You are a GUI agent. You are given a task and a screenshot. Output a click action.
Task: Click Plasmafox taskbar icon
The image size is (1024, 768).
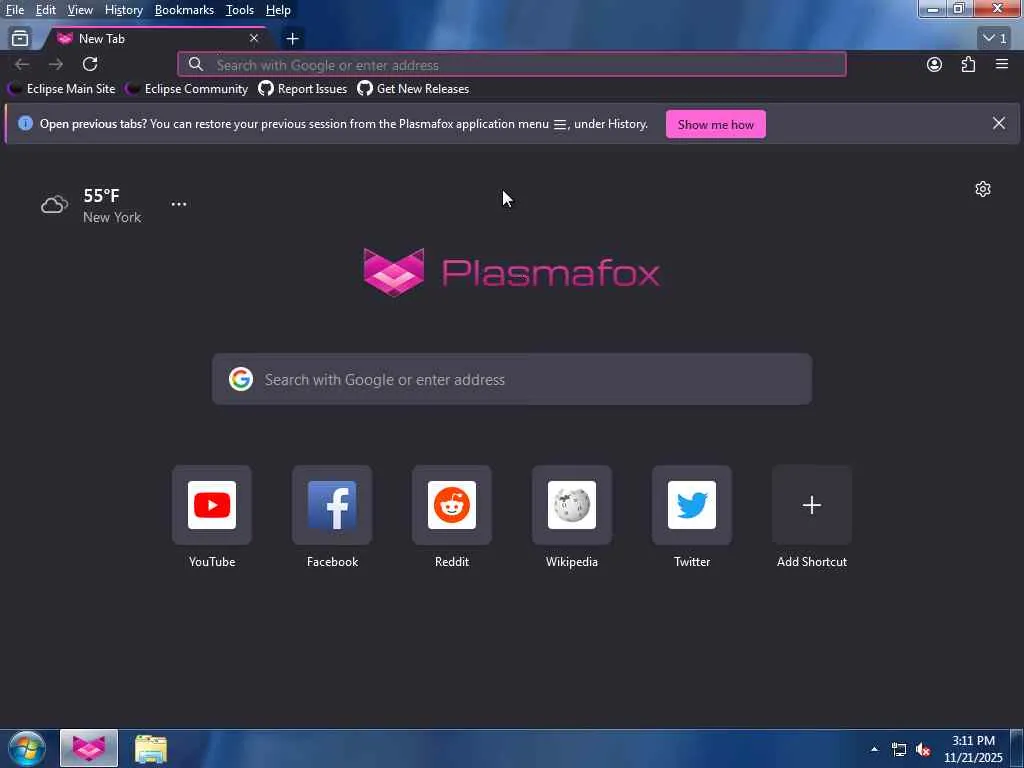[x=89, y=748]
